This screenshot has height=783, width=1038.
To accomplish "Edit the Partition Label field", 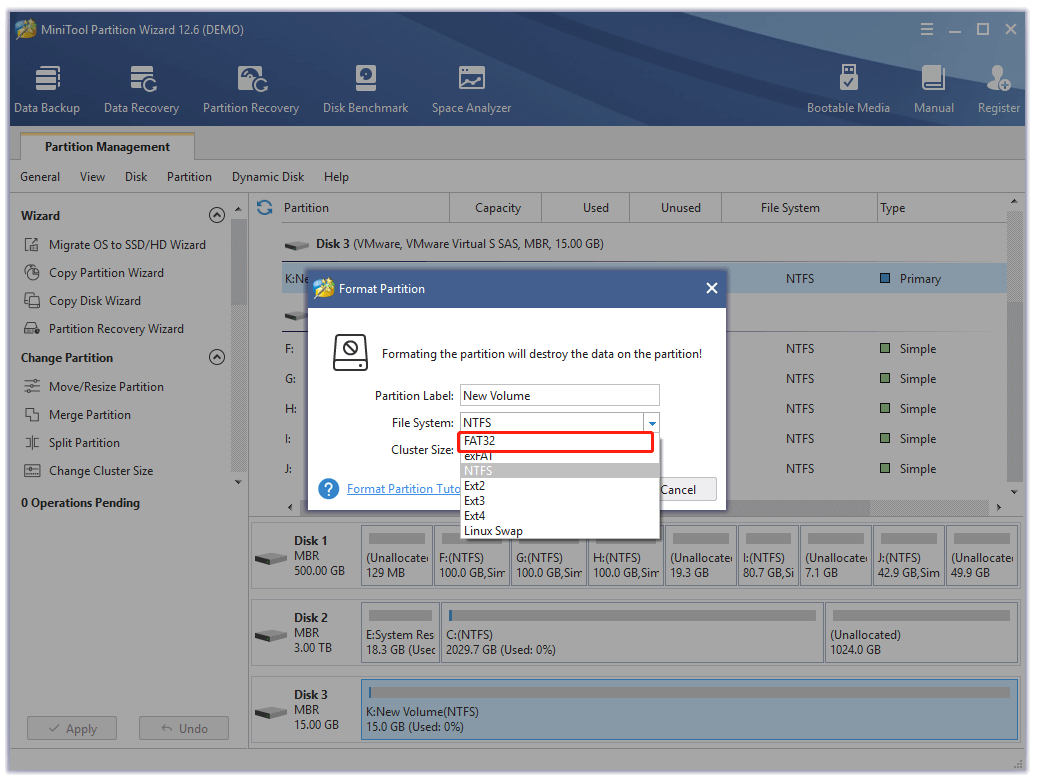I will tap(559, 396).
